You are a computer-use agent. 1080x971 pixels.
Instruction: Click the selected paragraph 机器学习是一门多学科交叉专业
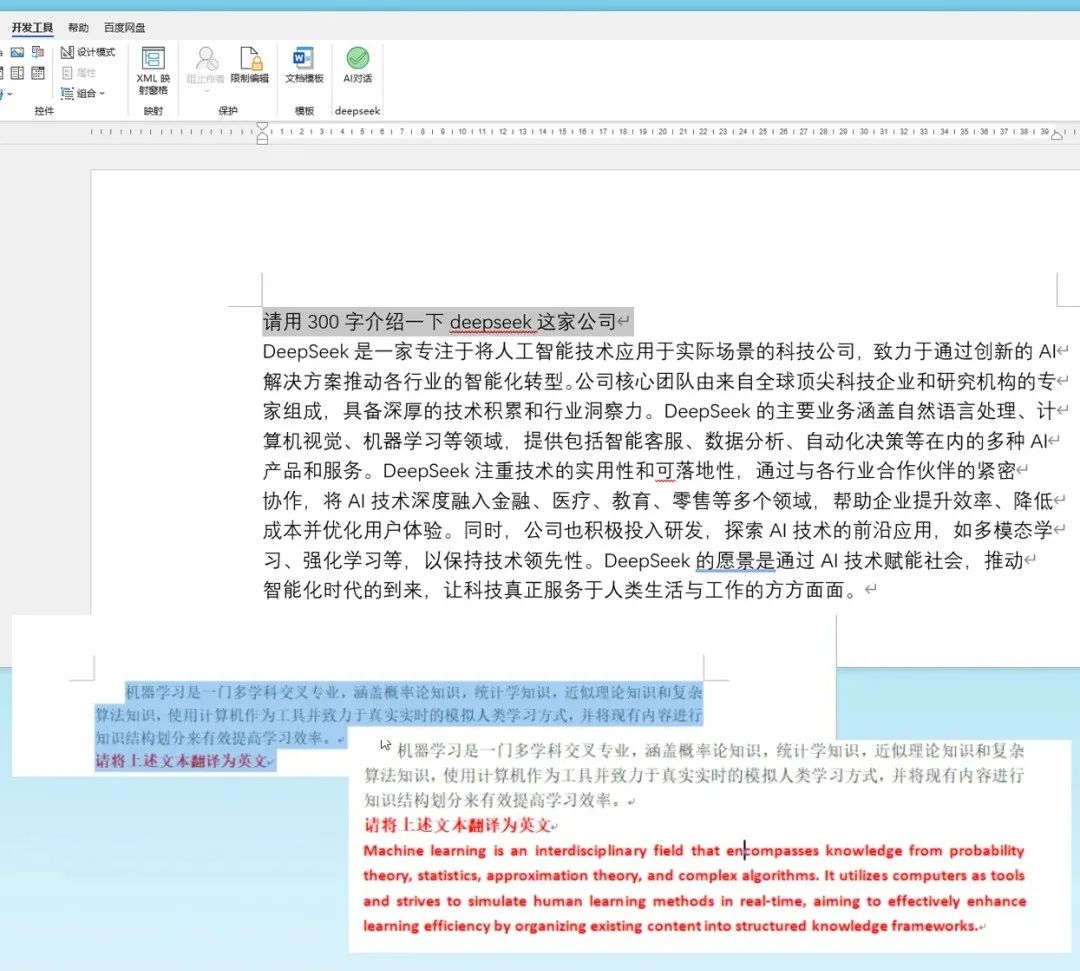(x=399, y=715)
